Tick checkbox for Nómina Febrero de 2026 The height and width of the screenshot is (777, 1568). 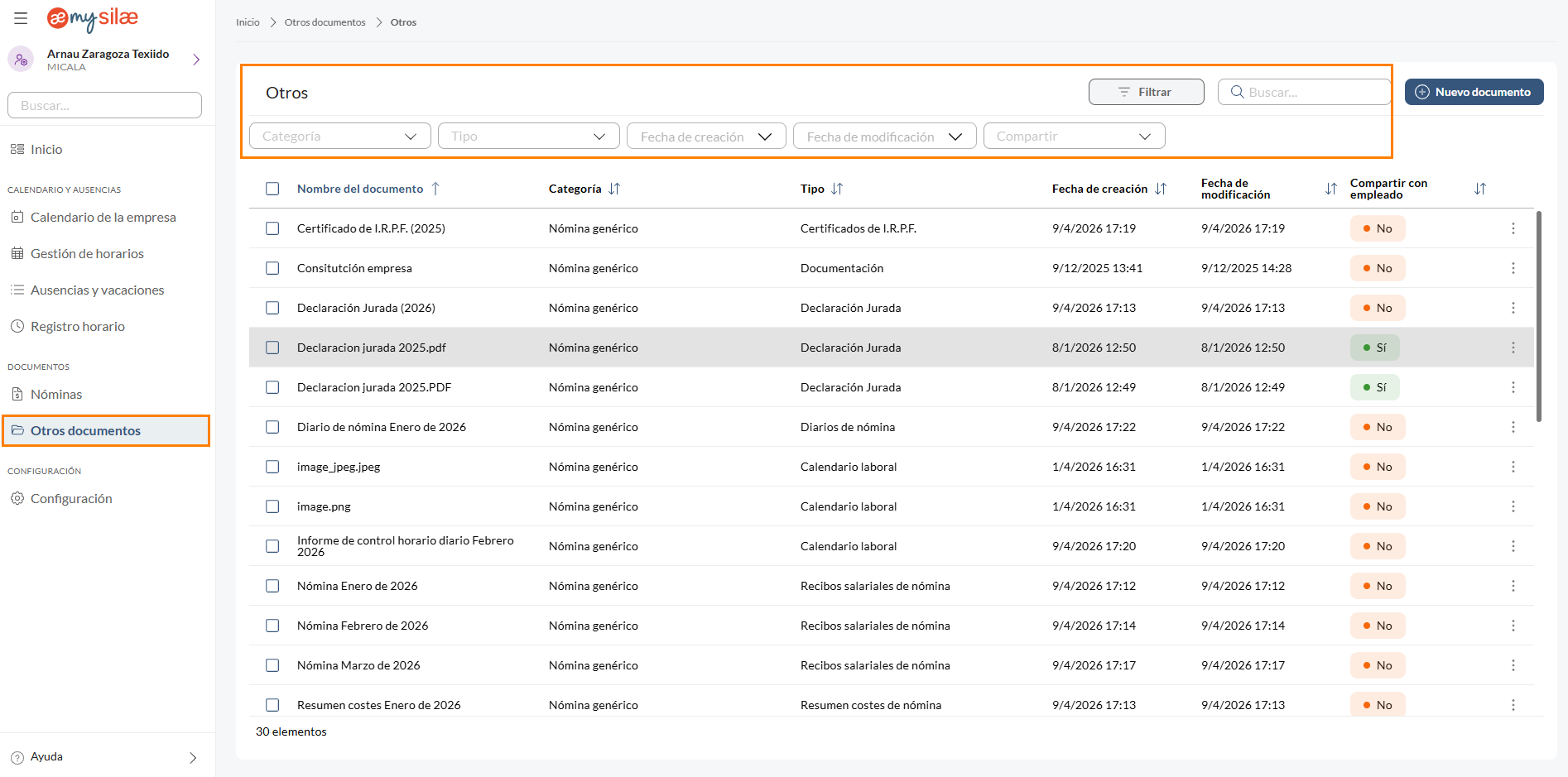[x=272, y=626]
